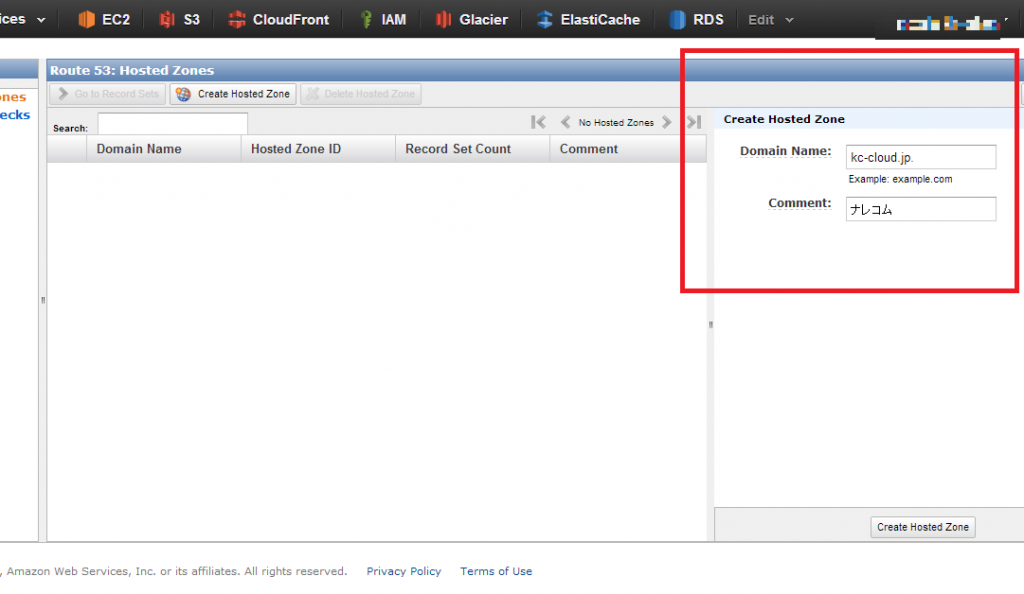Click the 'Route 53: Hosted Zones' title

click(x=132, y=70)
